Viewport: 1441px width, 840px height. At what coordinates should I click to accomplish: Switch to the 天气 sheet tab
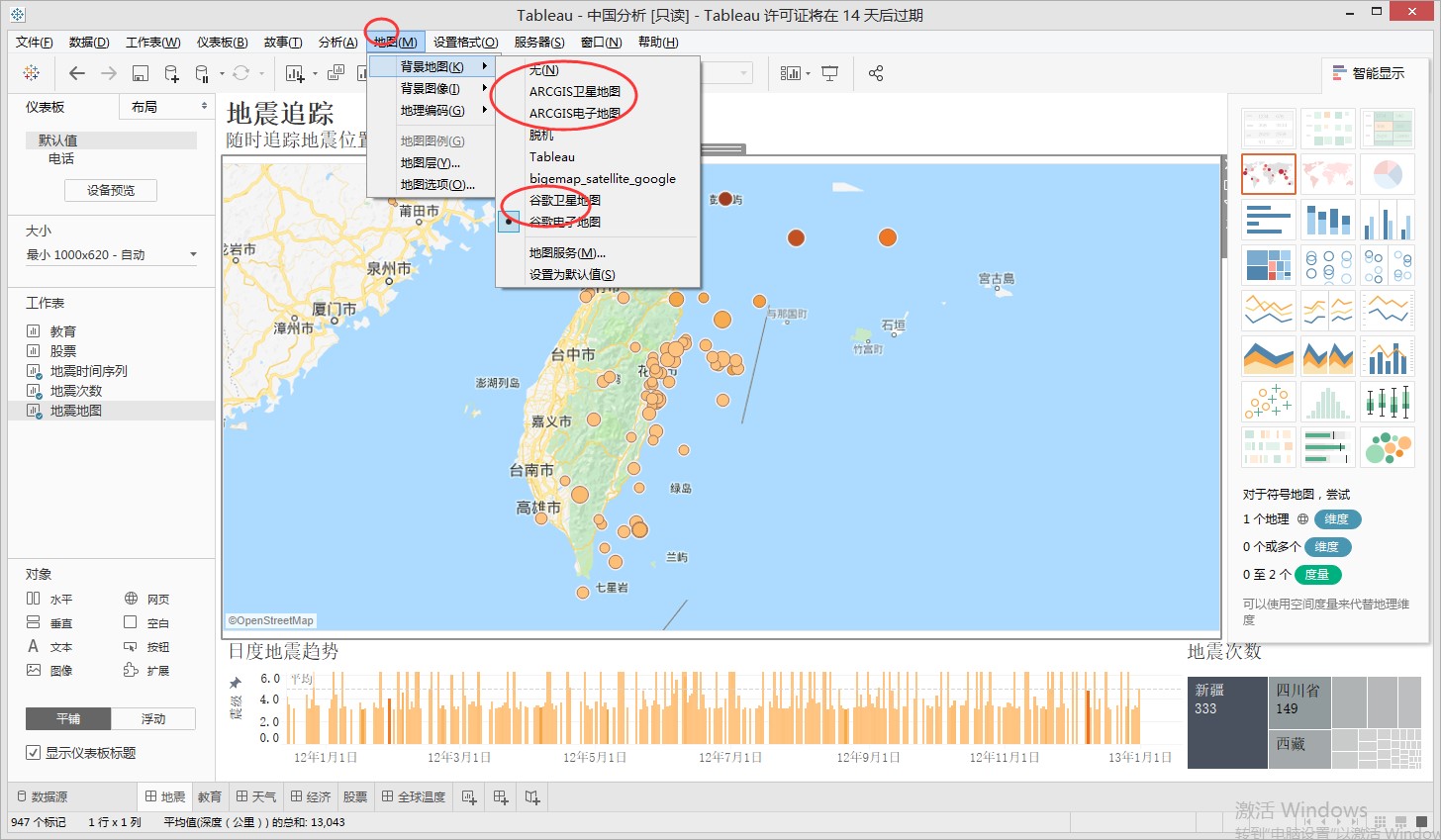pos(256,796)
